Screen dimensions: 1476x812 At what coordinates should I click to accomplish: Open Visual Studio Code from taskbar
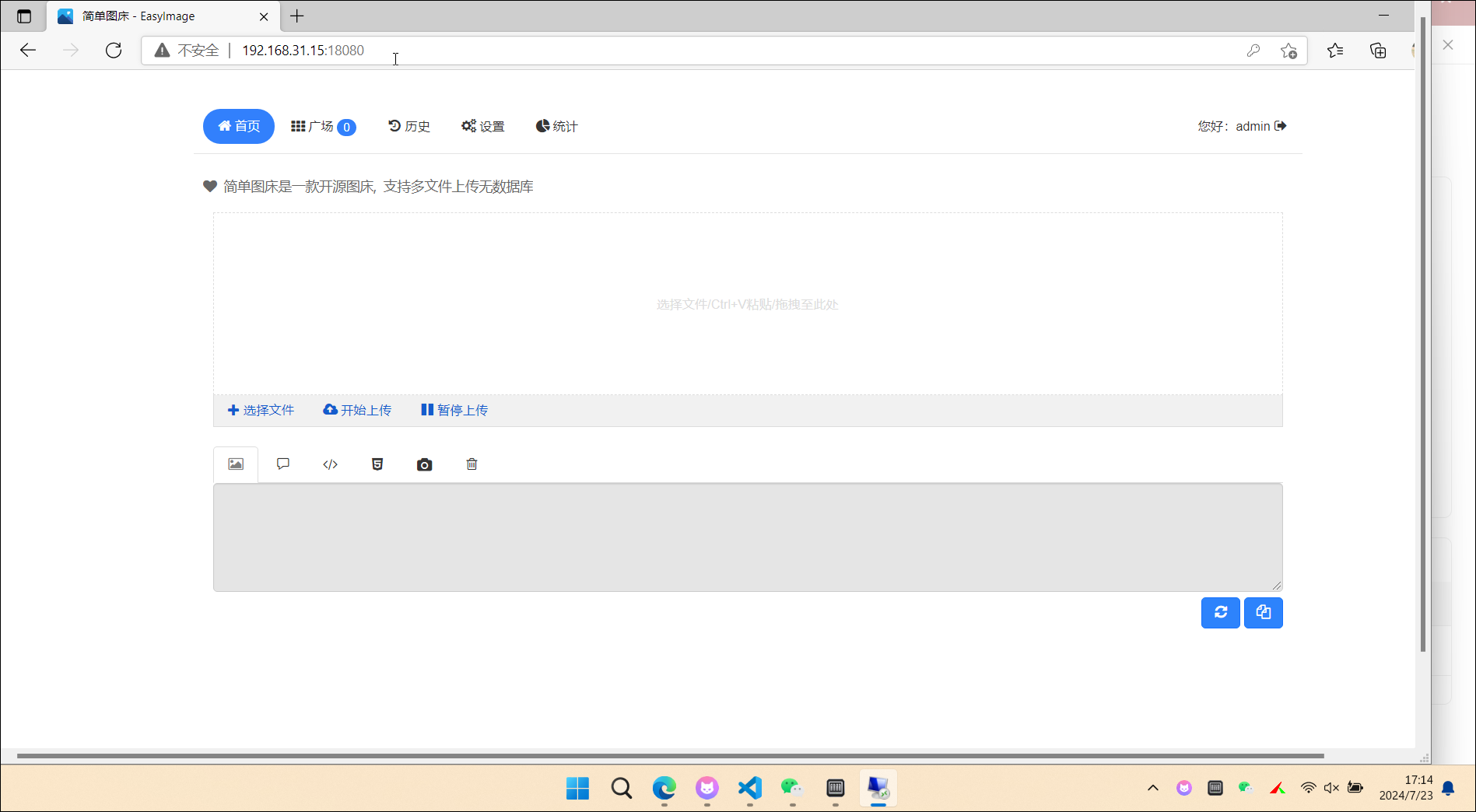pos(749,788)
